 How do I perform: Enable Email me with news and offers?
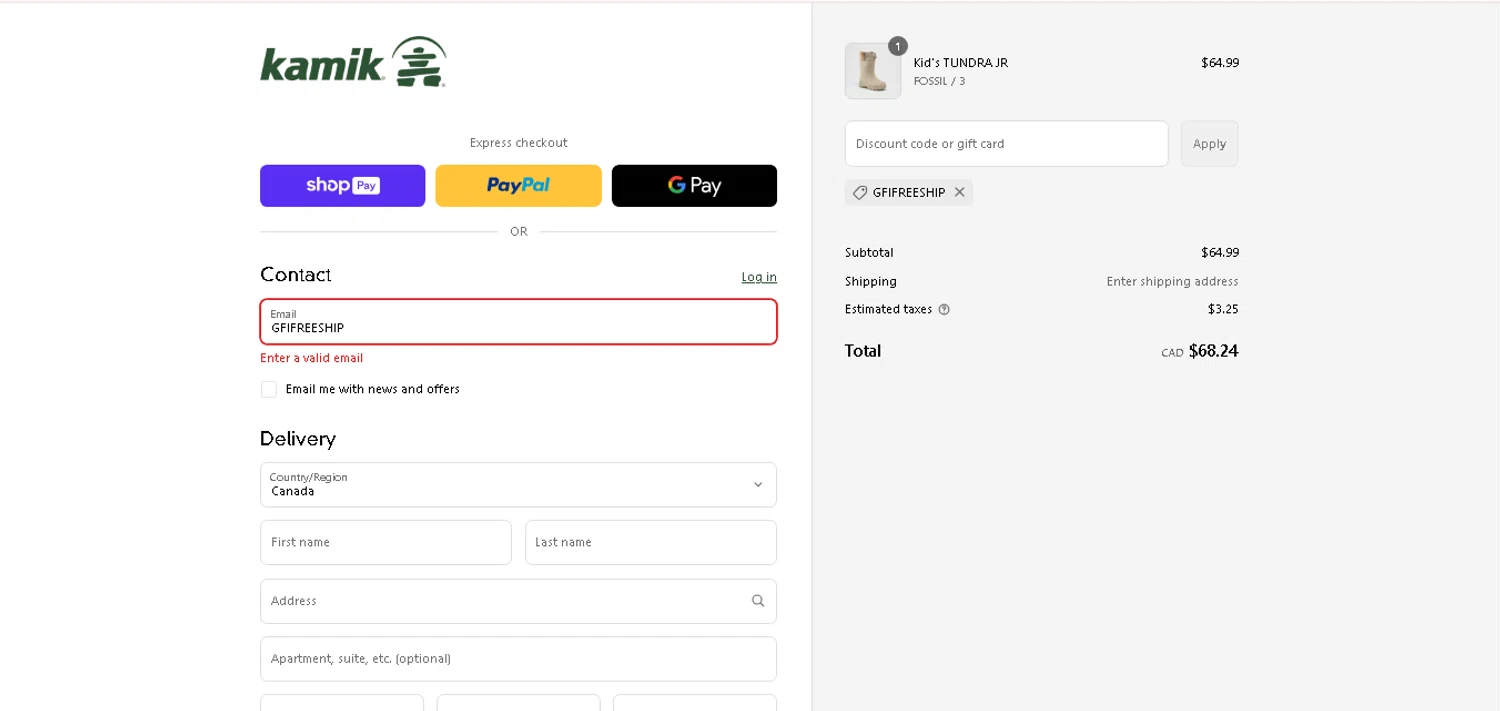click(x=269, y=389)
